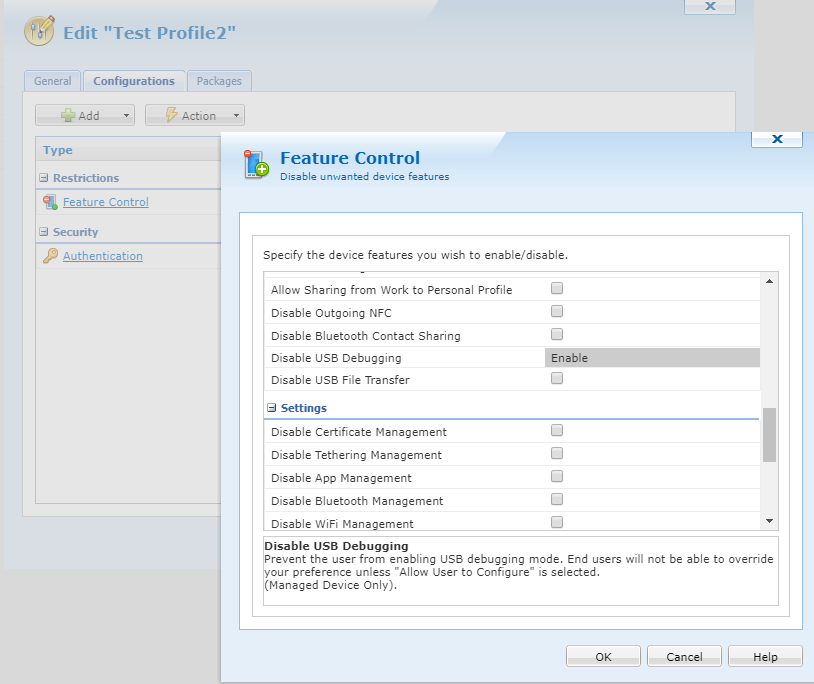Collapse the Settings section
Image resolution: width=814 pixels, height=684 pixels.
(x=272, y=408)
